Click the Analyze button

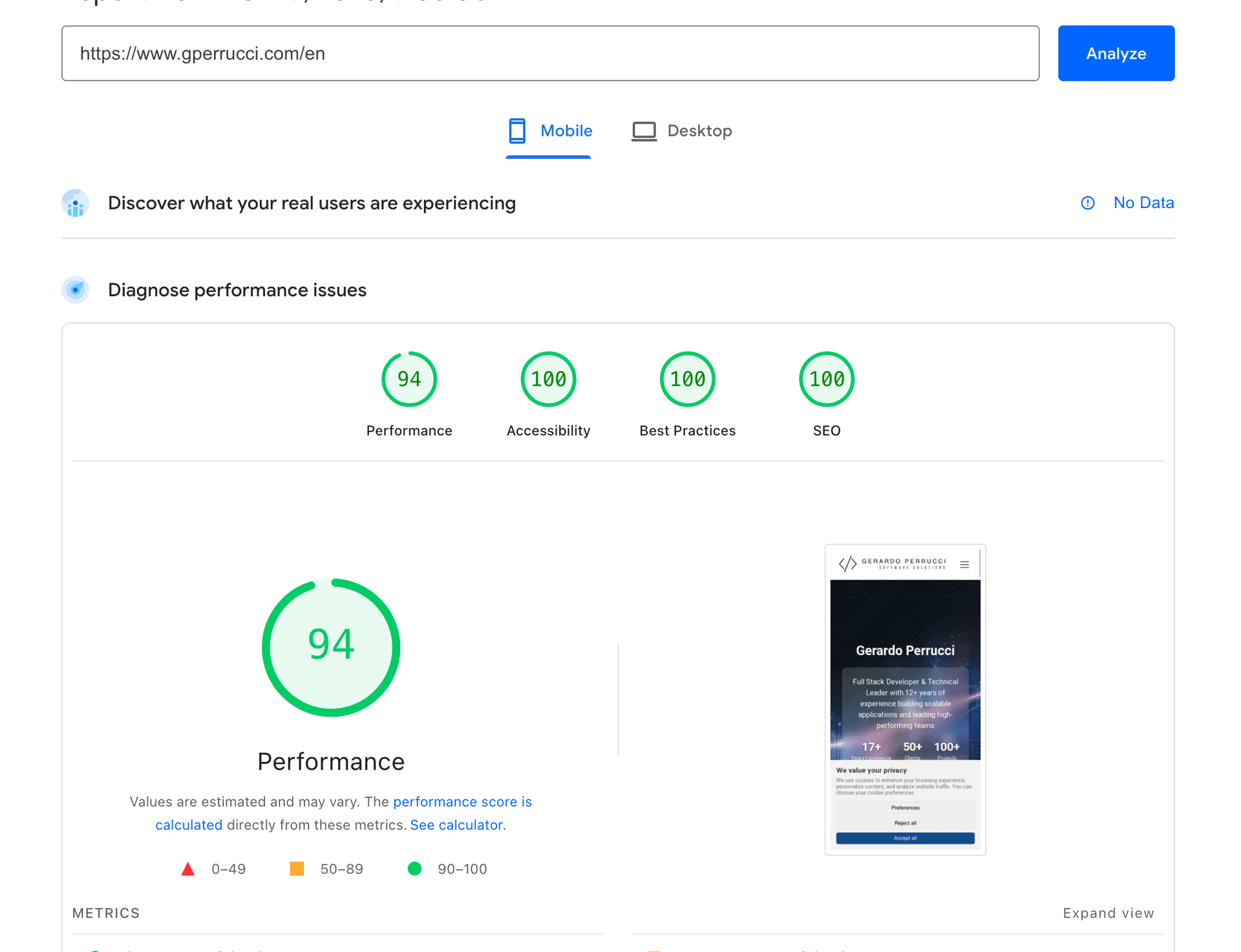[1116, 53]
